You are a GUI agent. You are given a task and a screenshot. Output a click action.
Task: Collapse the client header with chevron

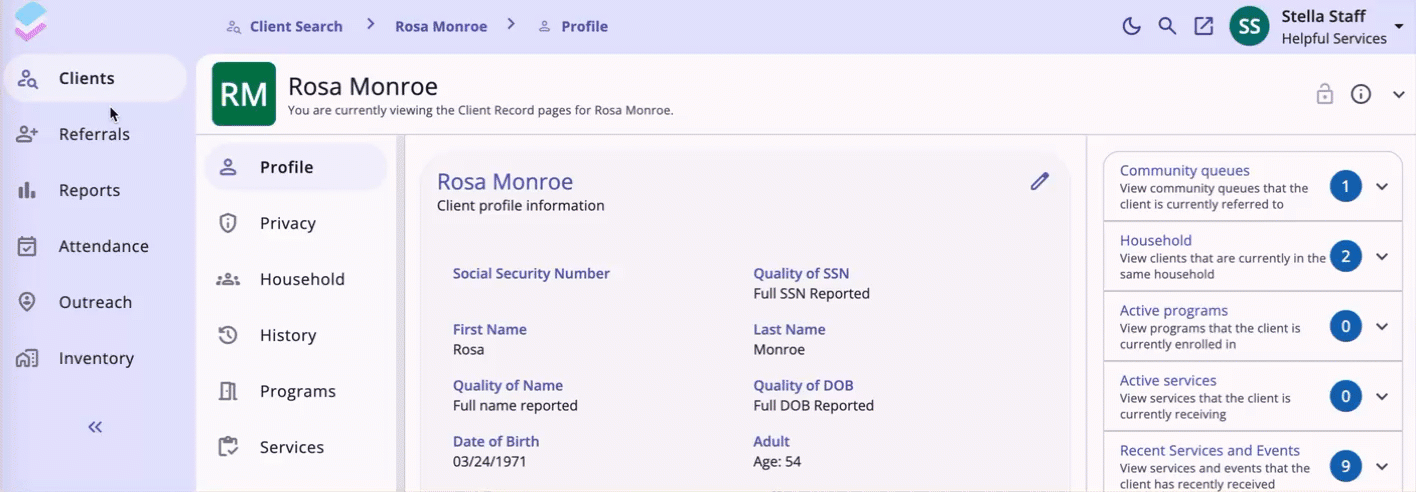point(1398,95)
